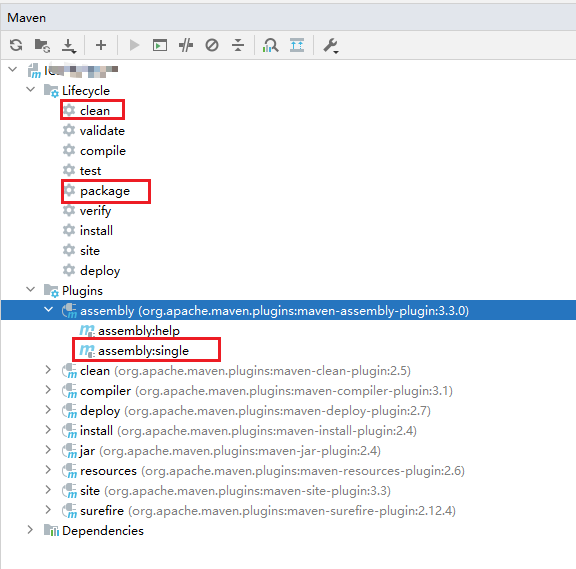
Task: Select the assembly:help goal
Action: (x=130, y=331)
